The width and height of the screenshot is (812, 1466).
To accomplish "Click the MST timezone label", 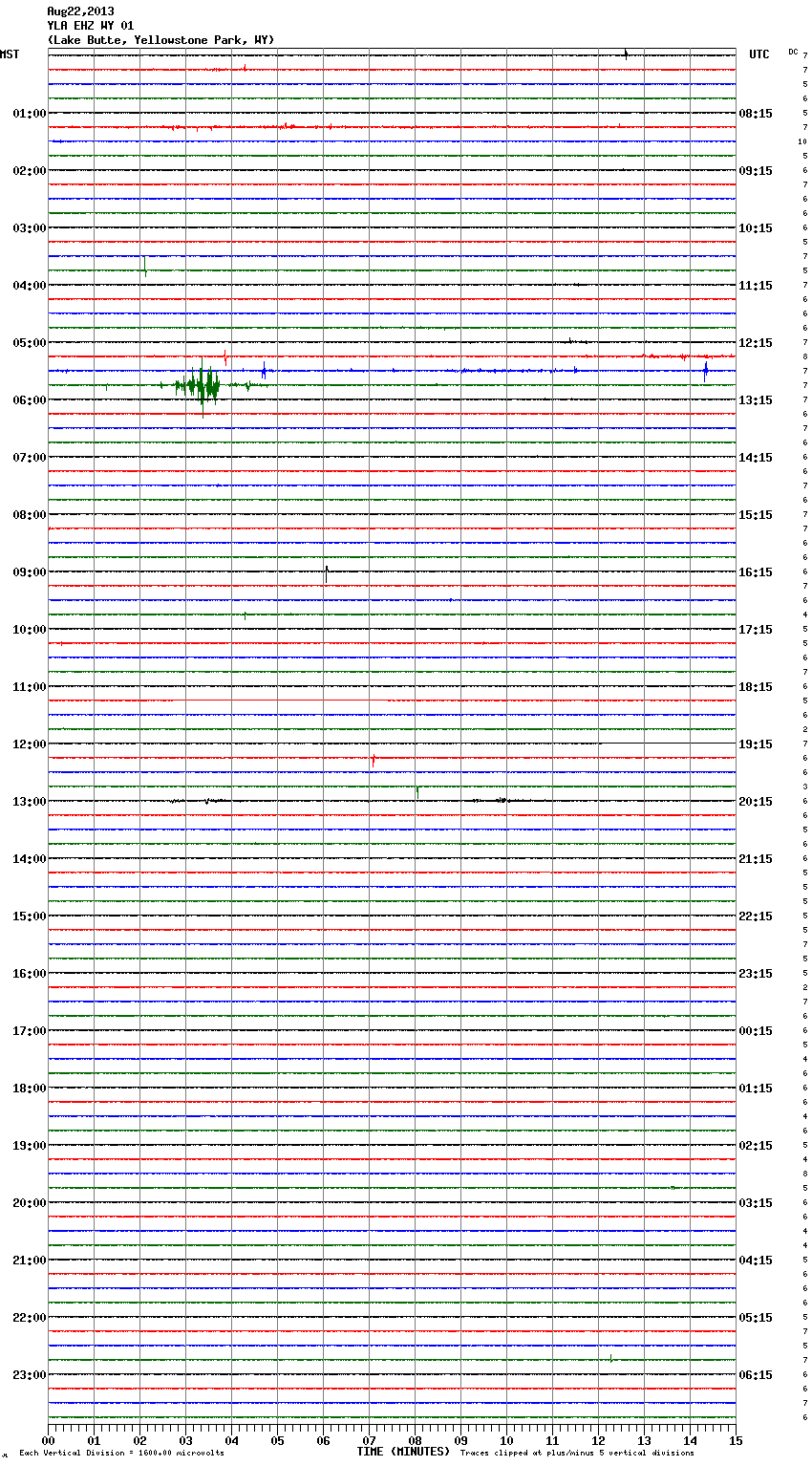I will pos(10,54).
